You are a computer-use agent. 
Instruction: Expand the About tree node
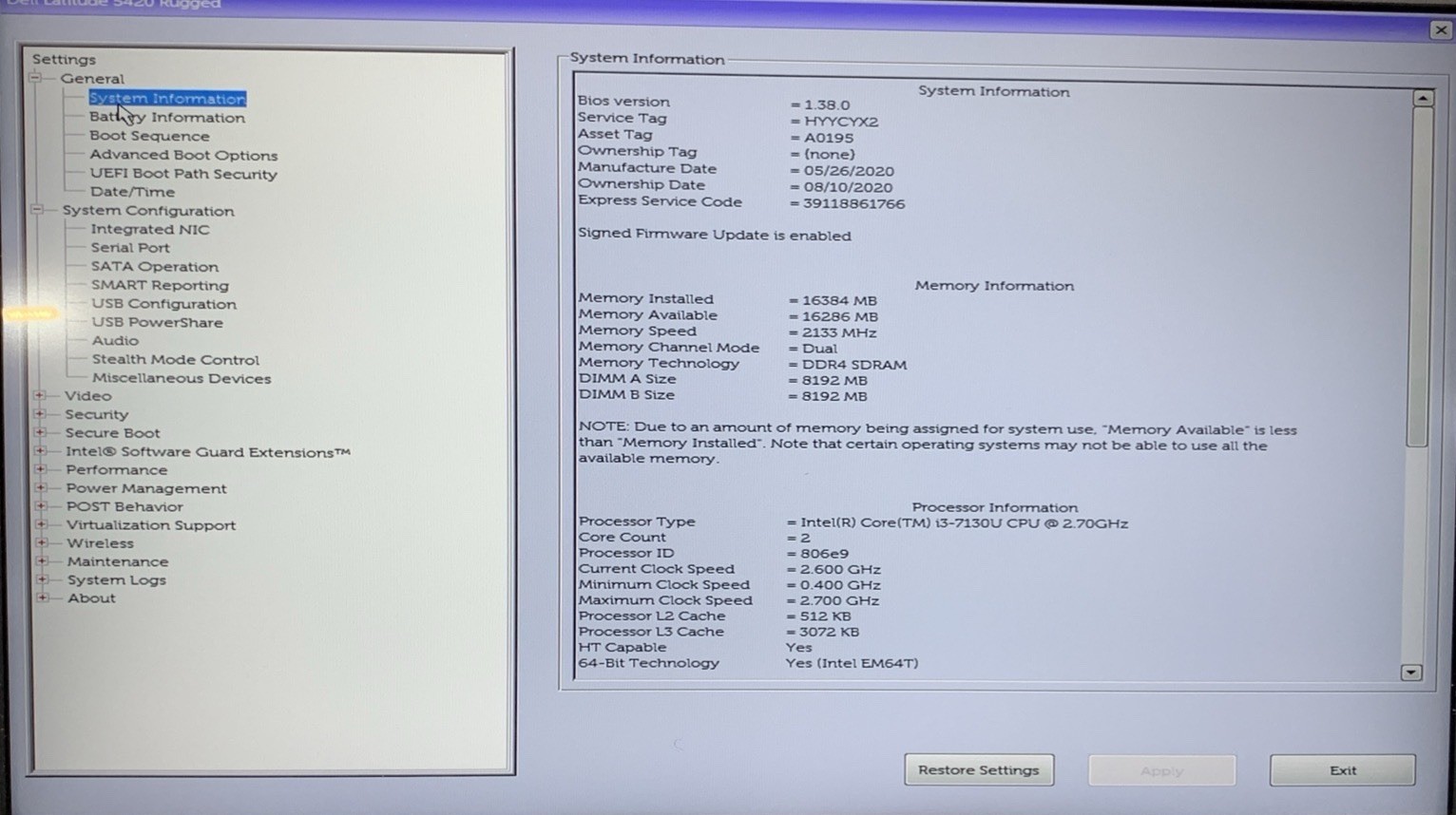pos(42,597)
